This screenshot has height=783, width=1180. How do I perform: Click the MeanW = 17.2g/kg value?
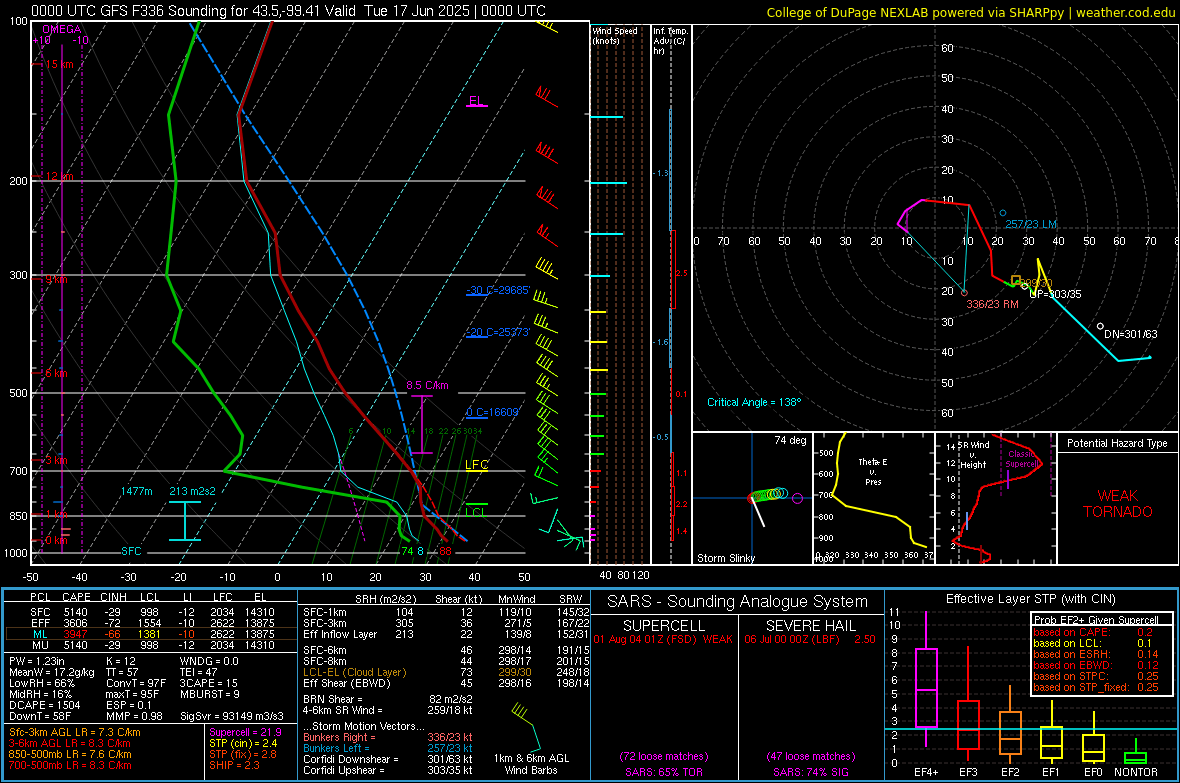(x=52, y=672)
